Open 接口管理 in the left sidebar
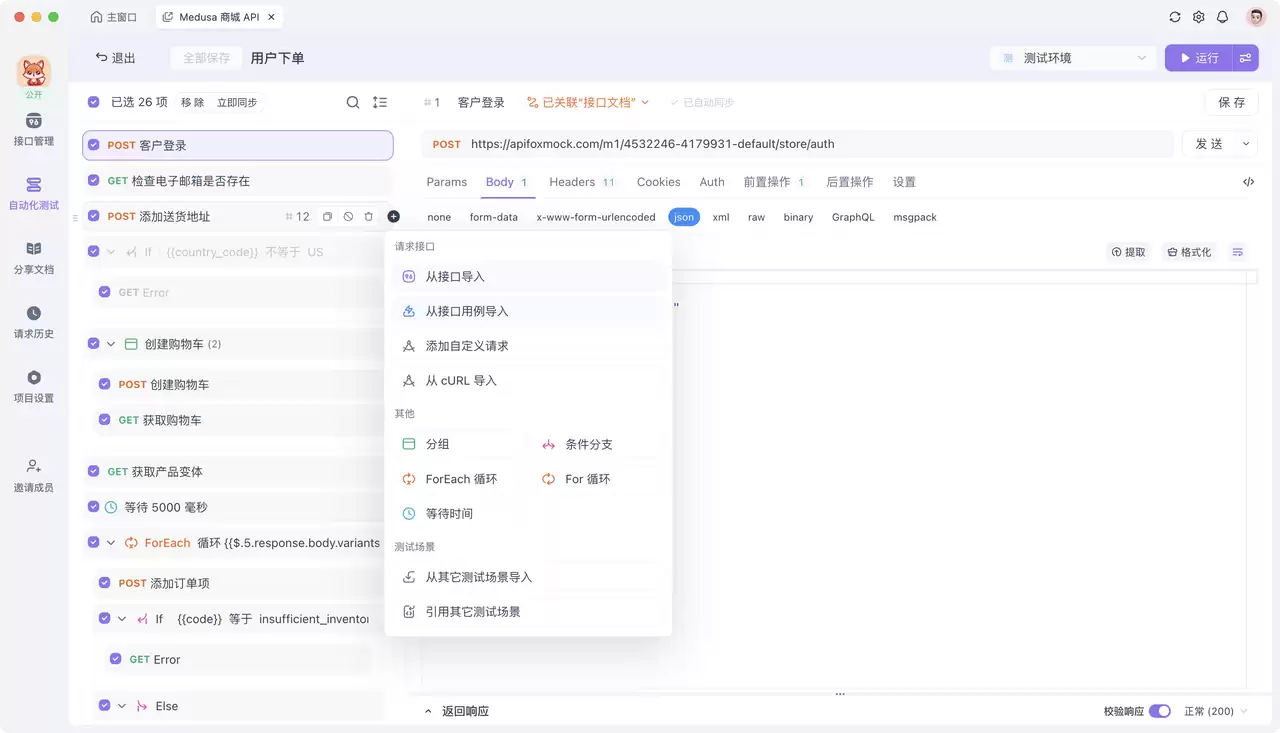Image resolution: width=1280 pixels, height=733 pixels. click(x=34, y=129)
